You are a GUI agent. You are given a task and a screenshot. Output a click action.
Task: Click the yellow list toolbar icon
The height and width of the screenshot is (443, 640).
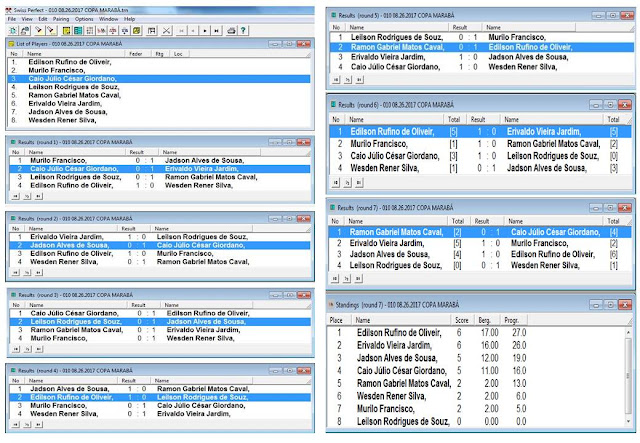click(x=67, y=30)
